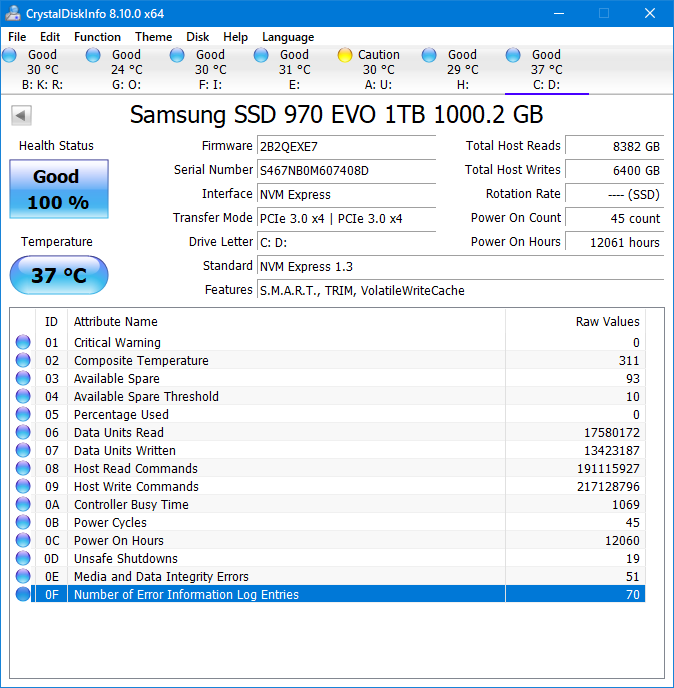The width and height of the screenshot is (674, 688).
Task: Click the Power On Hours value 12061 hours
Action: click(614, 242)
